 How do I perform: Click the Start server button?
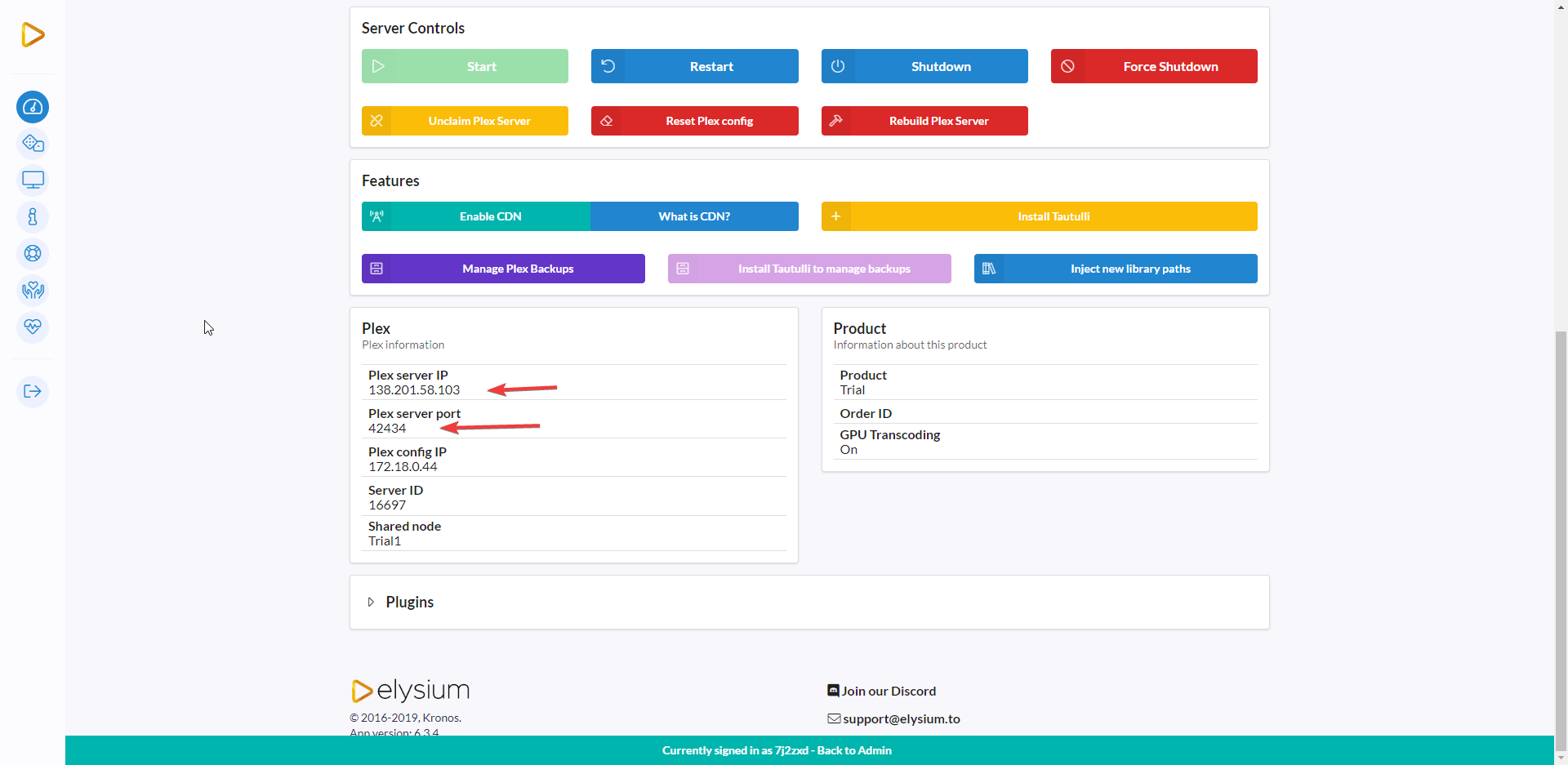pos(465,66)
